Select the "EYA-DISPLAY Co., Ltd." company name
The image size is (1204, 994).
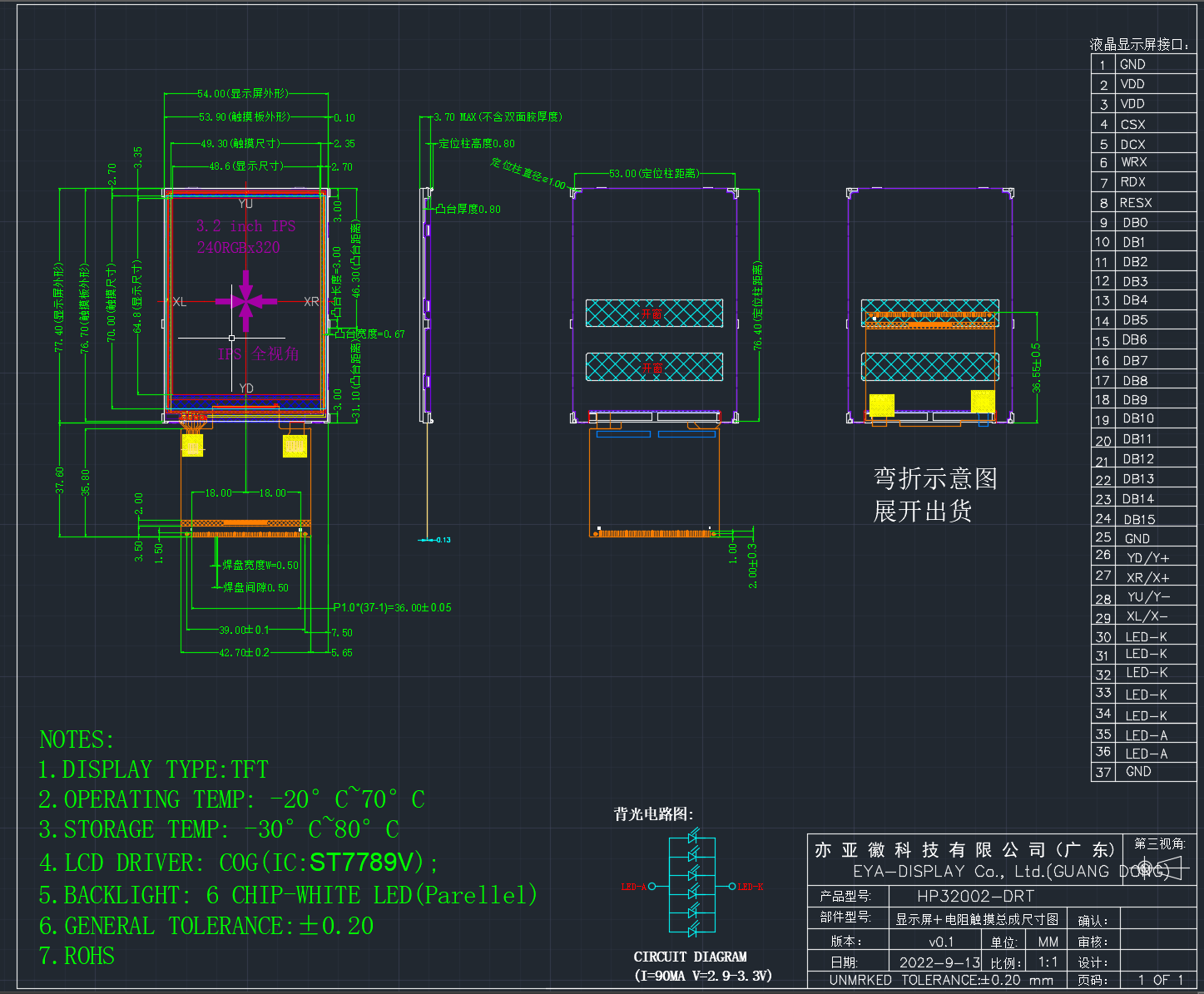pos(949,872)
